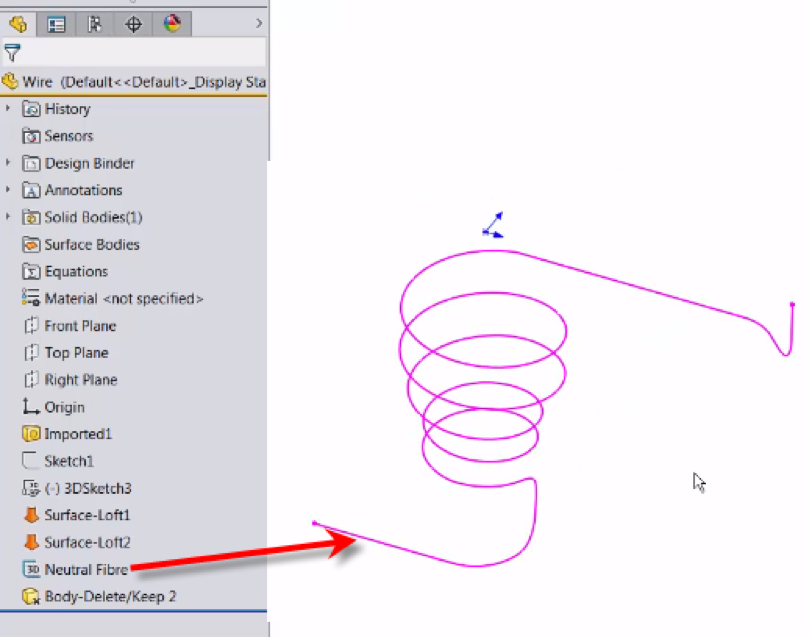The image size is (810, 637).
Task: Select the Sketch1 feature
Action: pos(69,461)
